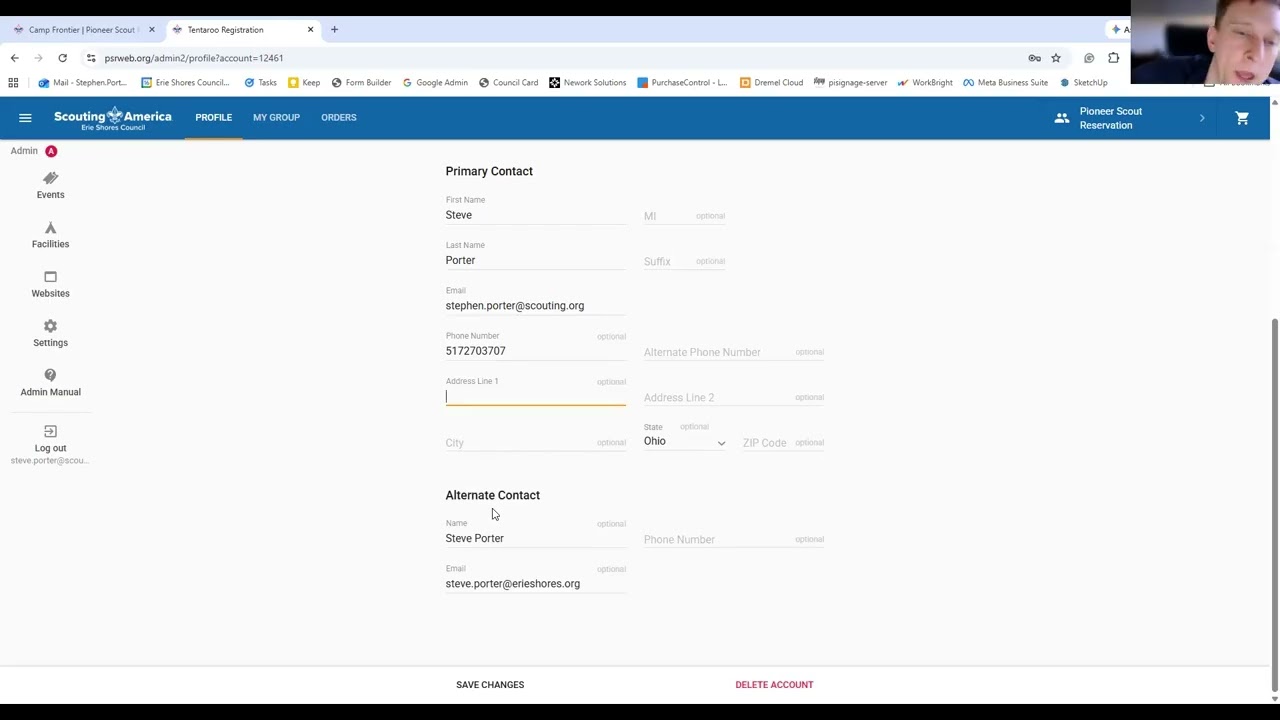Click the browser address bar URL
Image resolution: width=1280 pixels, height=720 pixels.
194,58
